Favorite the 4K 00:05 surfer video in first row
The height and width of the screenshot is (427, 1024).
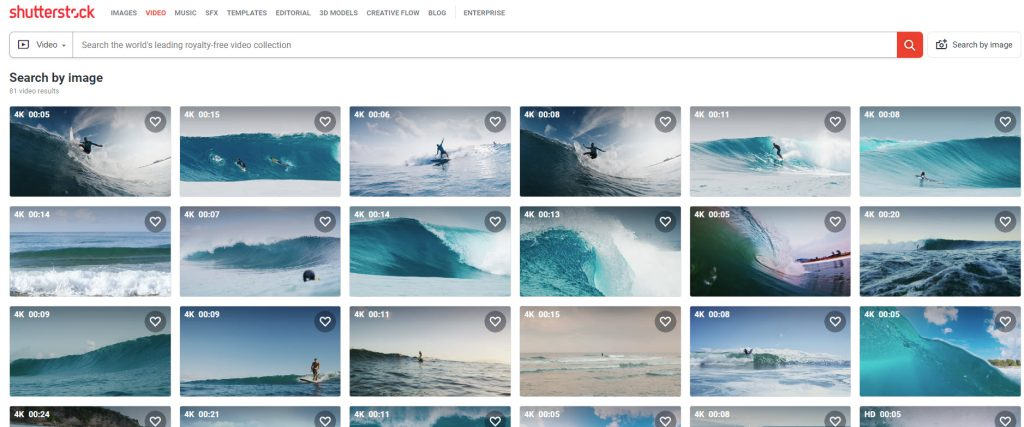point(155,121)
